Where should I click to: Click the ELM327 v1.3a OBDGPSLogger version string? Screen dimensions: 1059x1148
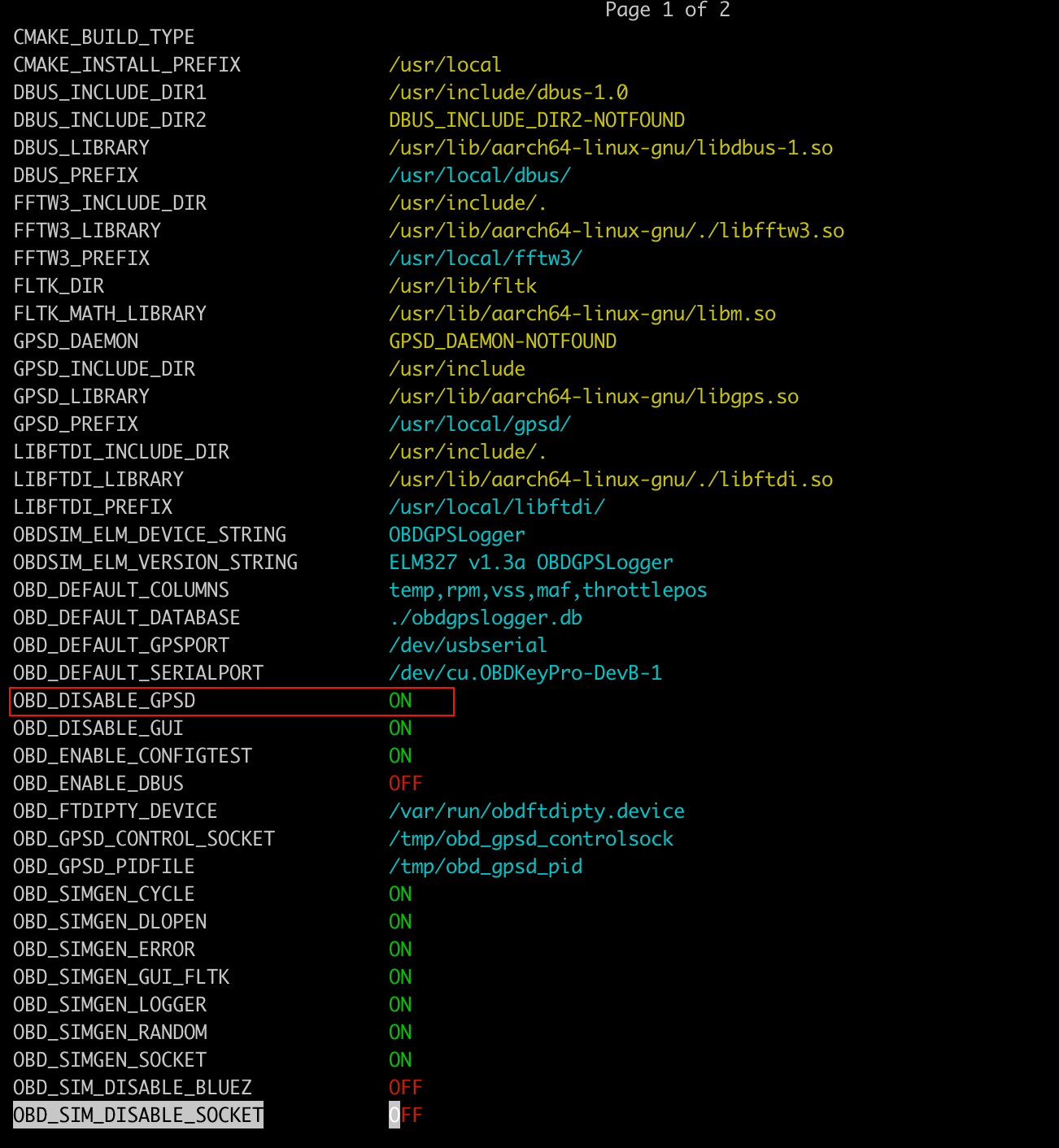click(530, 563)
